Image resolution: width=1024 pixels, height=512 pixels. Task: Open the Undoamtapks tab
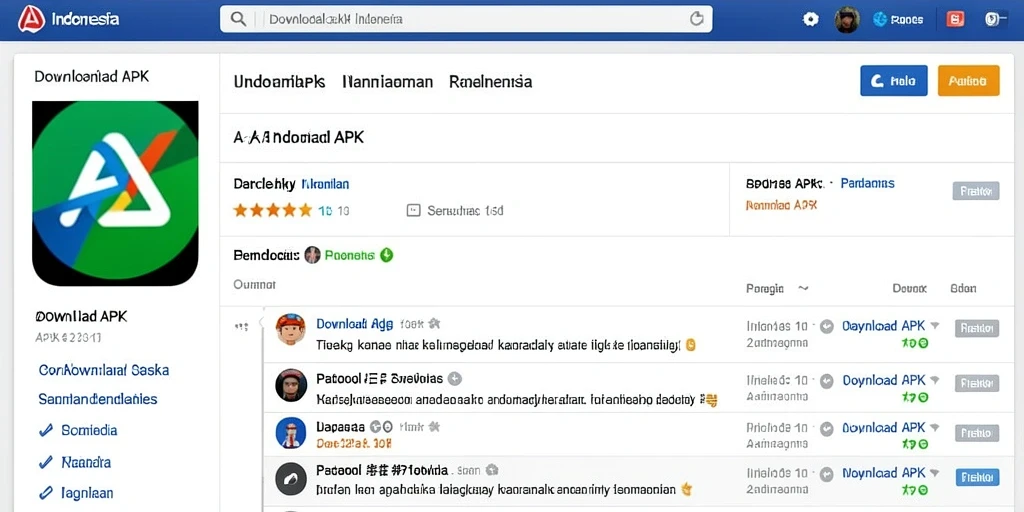pyautogui.click(x=280, y=82)
